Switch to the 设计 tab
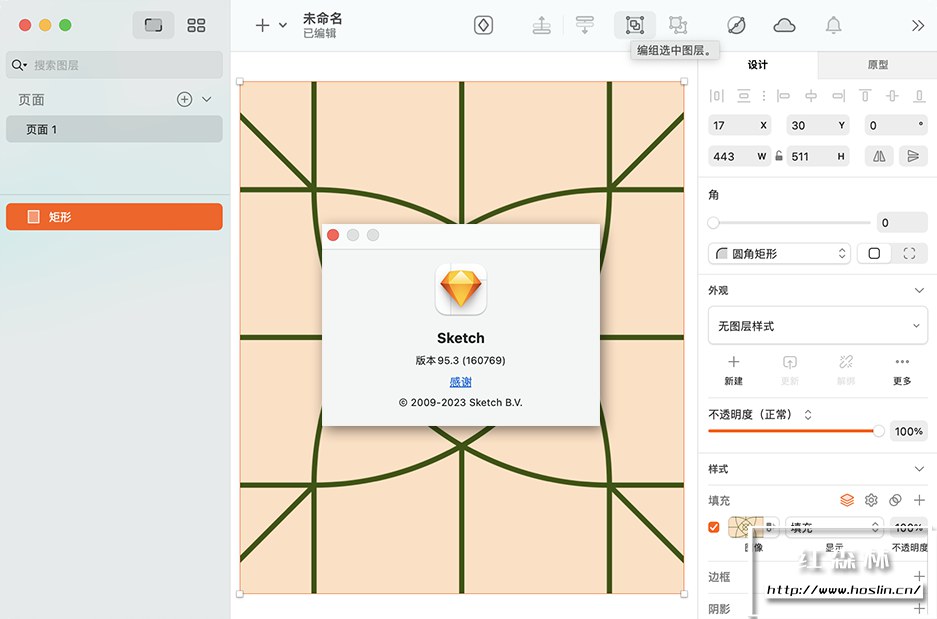937x619 pixels. coord(758,65)
